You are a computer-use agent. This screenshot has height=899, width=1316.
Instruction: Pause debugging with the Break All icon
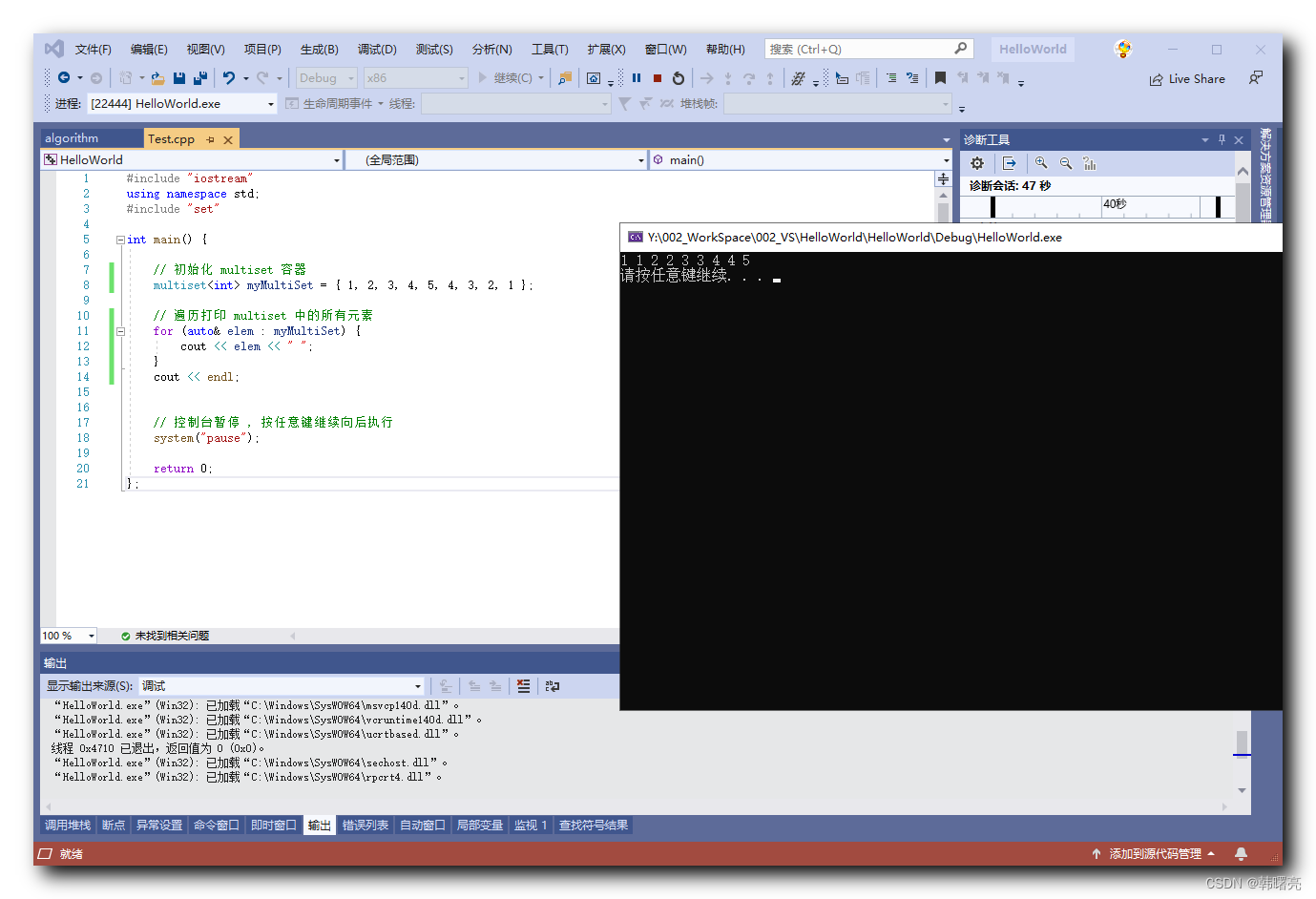(x=637, y=78)
